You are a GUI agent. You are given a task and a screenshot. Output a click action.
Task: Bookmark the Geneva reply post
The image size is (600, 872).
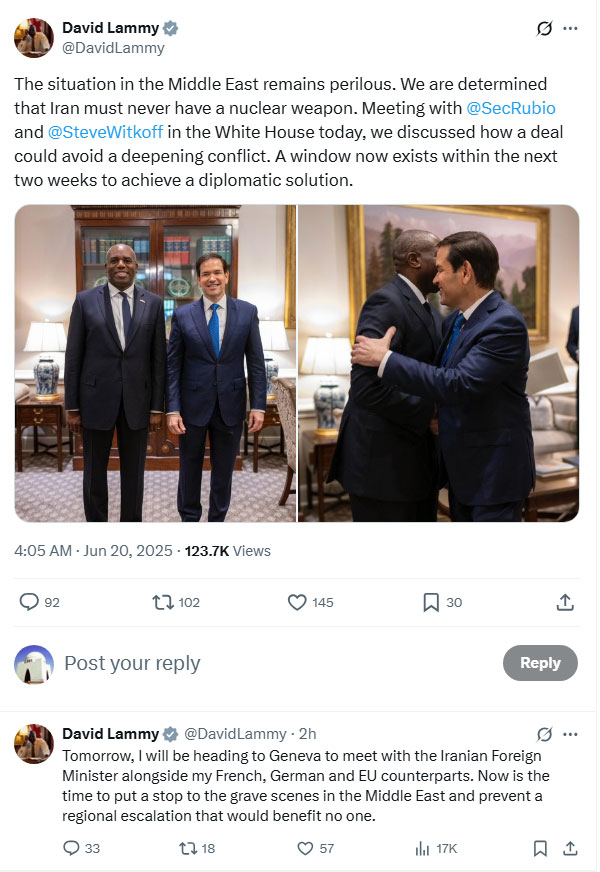coord(540,848)
